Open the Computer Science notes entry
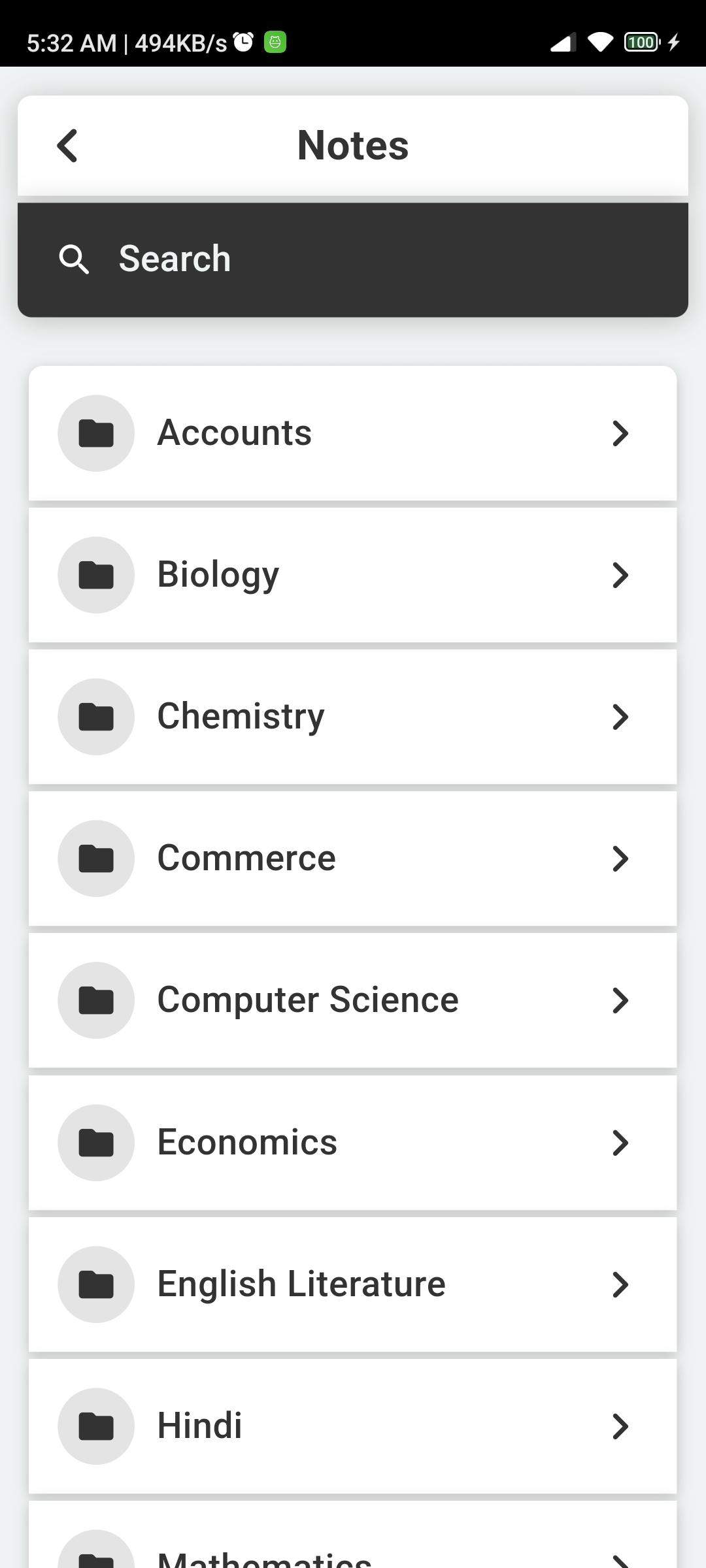The height and width of the screenshot is (1568, 706). click(x=353, y=1000)
